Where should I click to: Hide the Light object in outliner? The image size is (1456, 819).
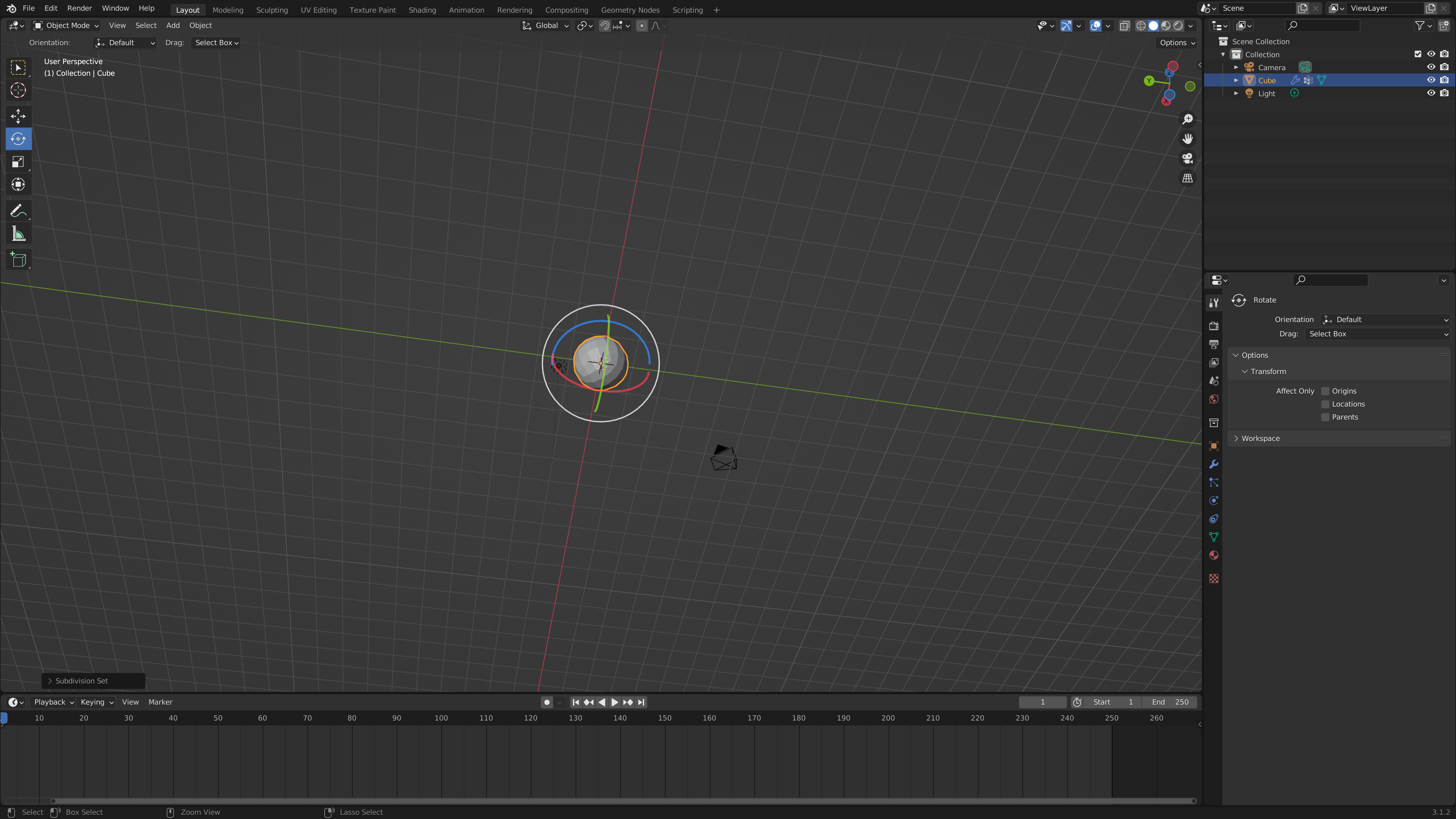pyautogui.click(x=1431, y=93)
